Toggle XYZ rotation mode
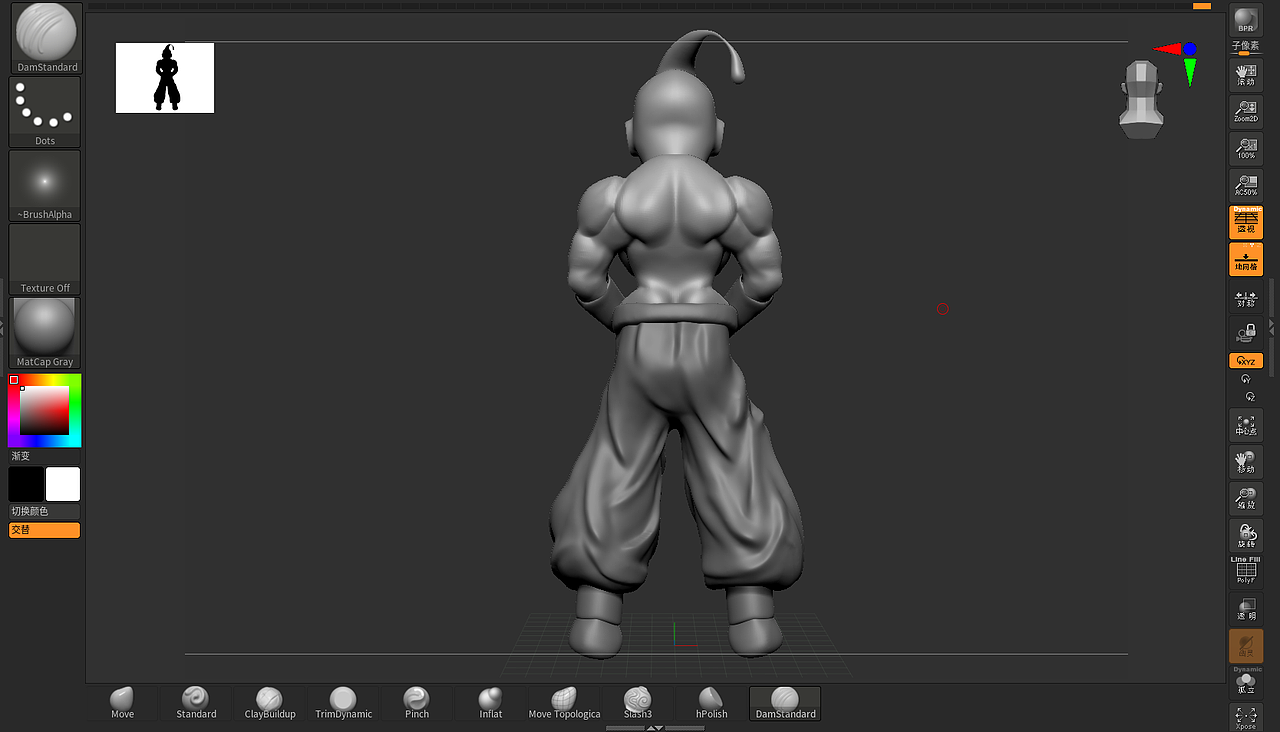 [1245, 361]
